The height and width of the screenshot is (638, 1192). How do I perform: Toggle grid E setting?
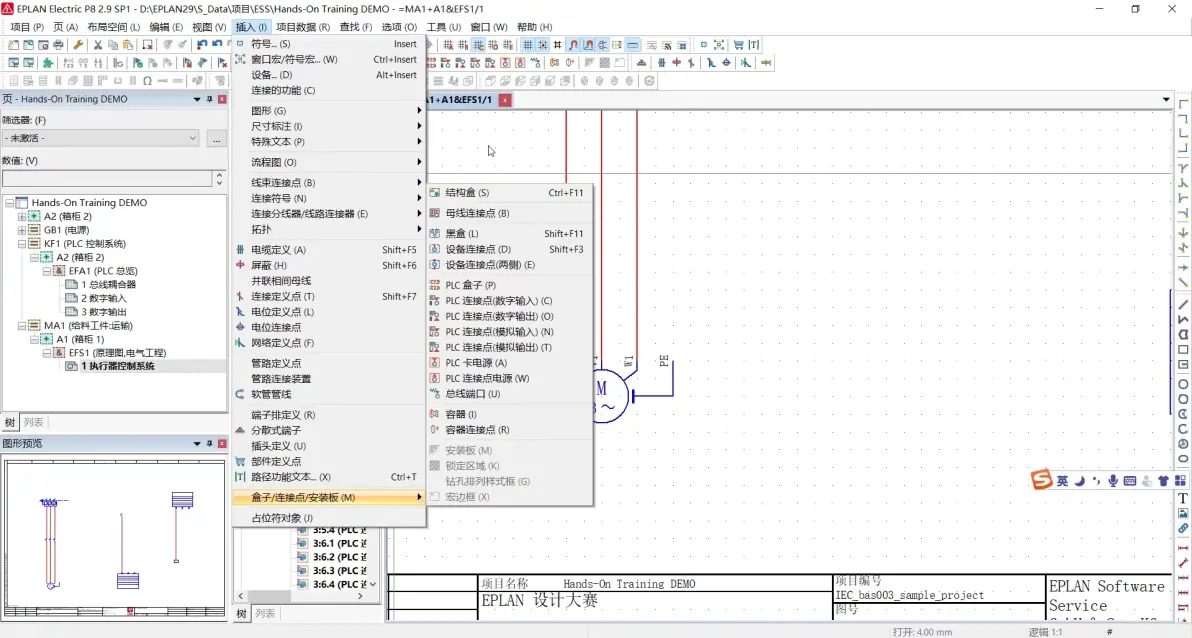508,45
